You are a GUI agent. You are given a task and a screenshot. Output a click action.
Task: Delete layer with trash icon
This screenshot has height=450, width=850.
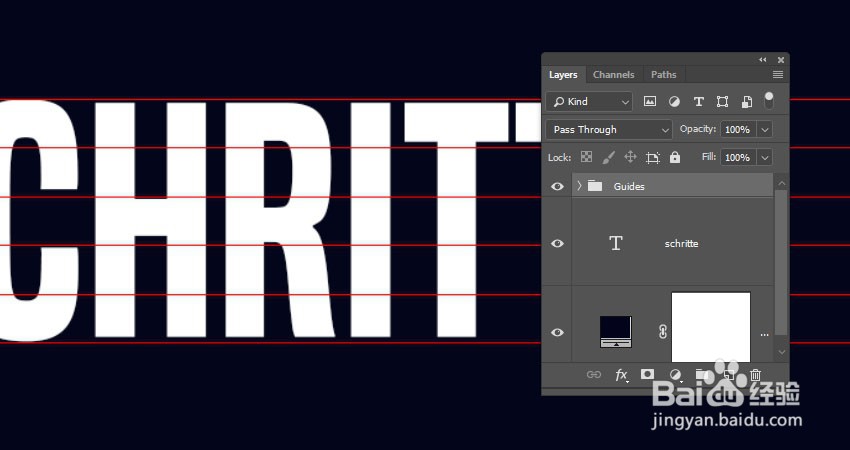(755, 375)
